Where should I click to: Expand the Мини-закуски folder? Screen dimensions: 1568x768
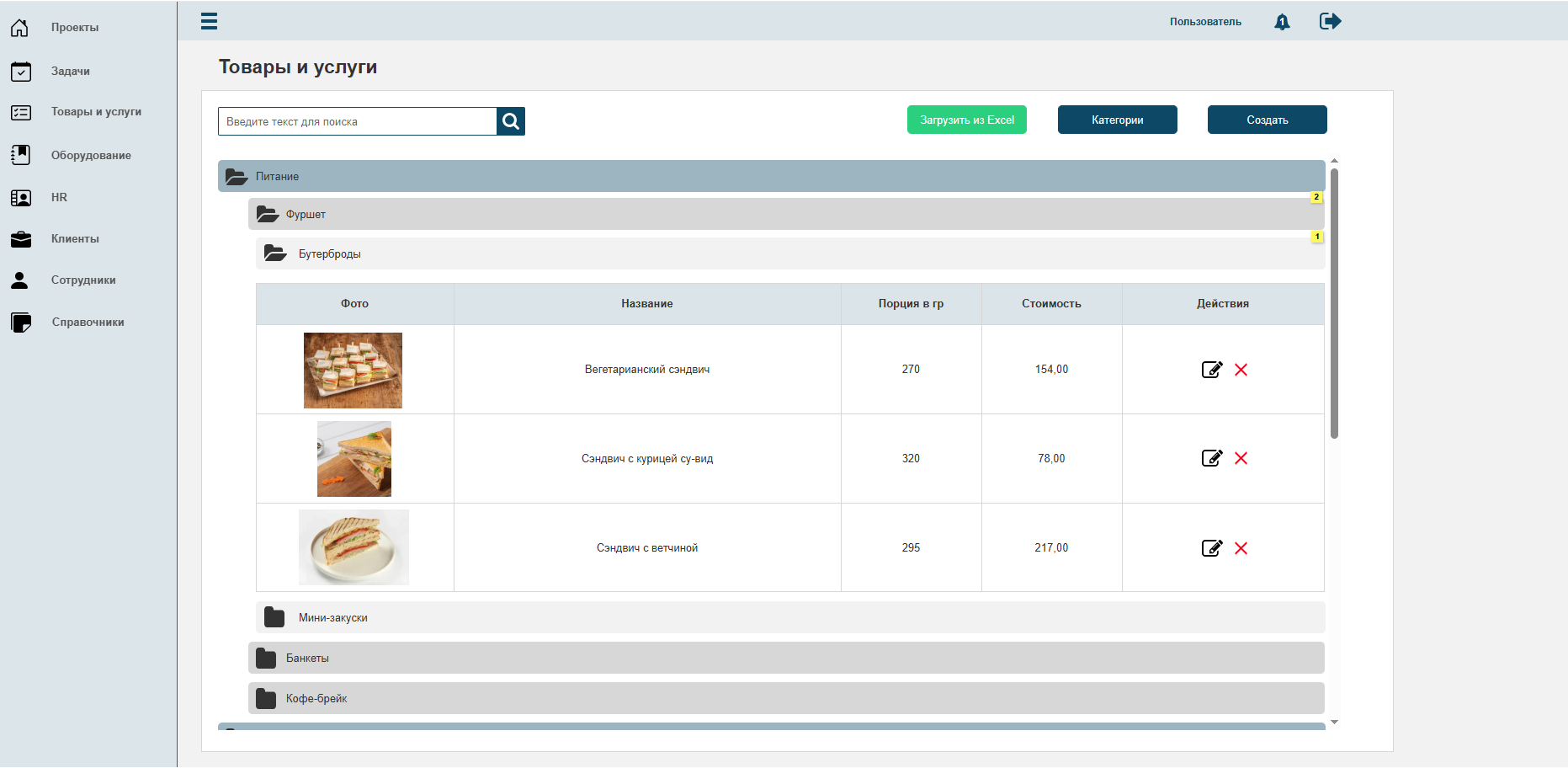pyautogui.click(x=790, y=617)
